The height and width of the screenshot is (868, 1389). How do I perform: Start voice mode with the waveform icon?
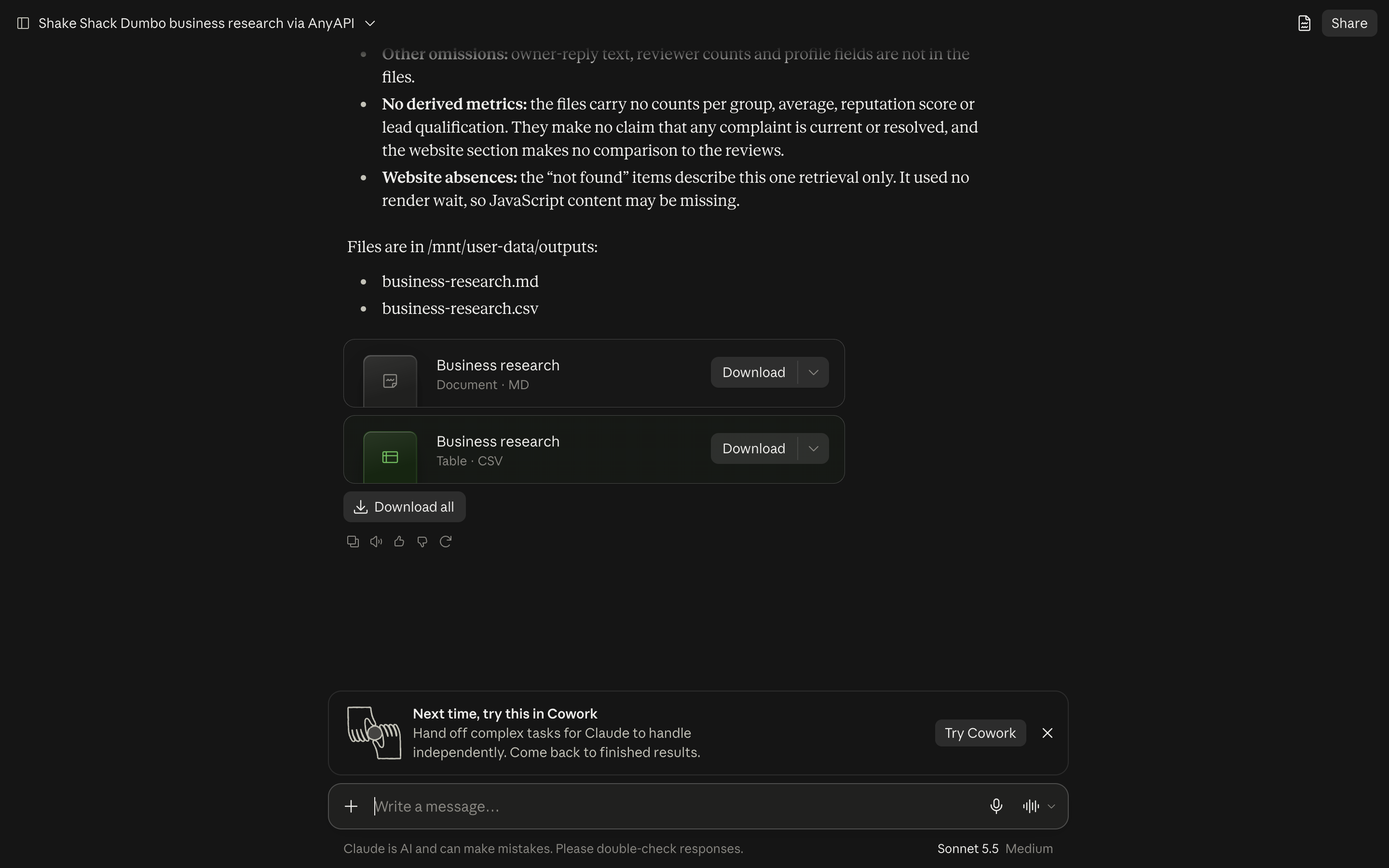[x=1031, y=807]
